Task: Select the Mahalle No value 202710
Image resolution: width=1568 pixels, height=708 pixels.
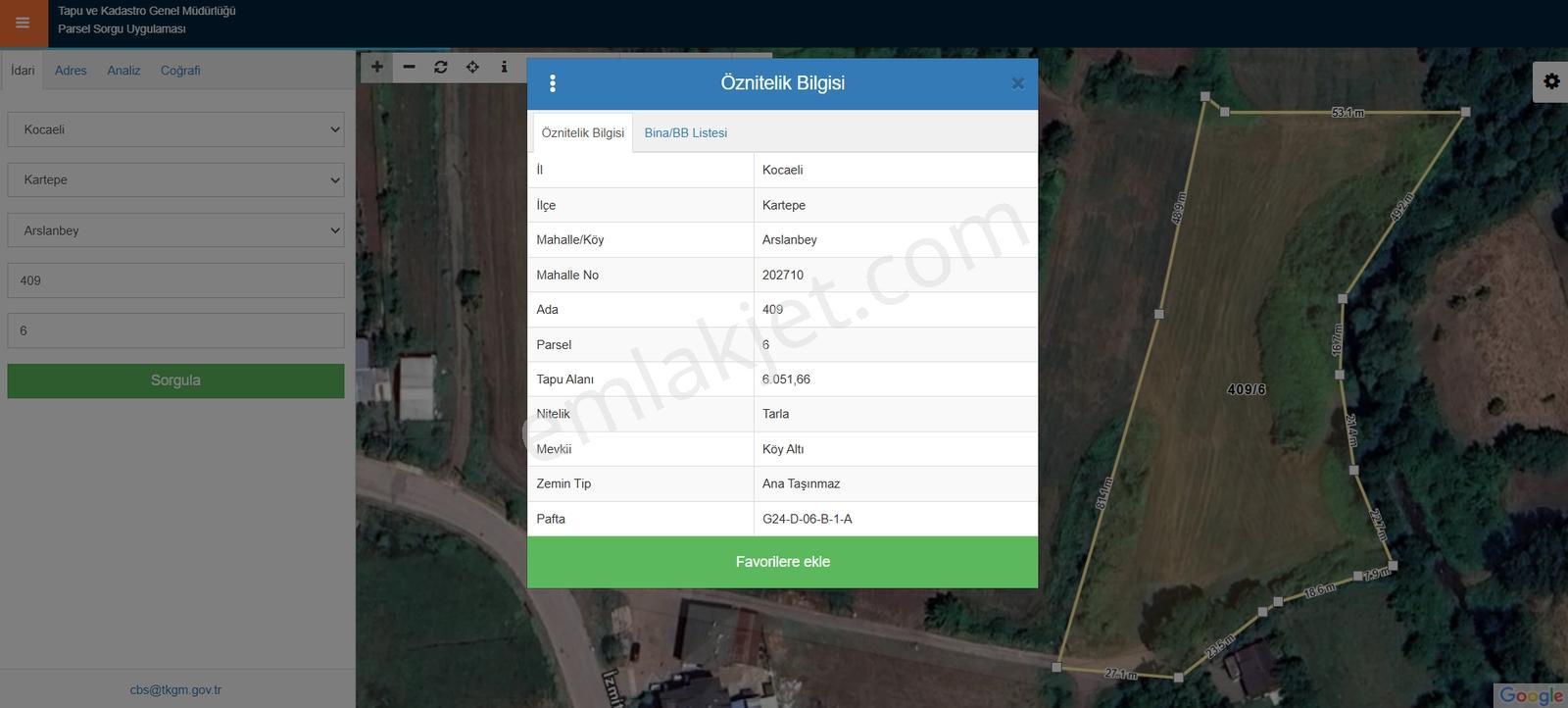Action: pos(783,275)
